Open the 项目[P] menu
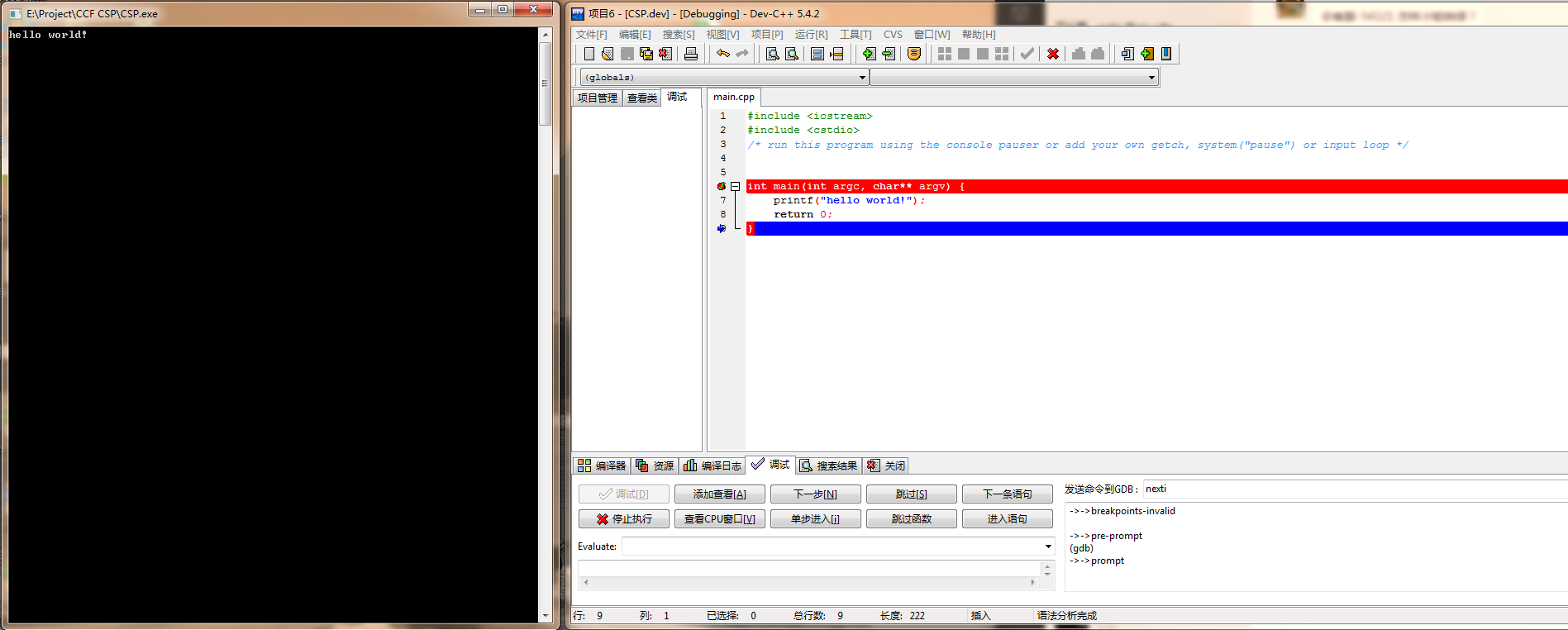1568x630 pixels. click(767, 35)
